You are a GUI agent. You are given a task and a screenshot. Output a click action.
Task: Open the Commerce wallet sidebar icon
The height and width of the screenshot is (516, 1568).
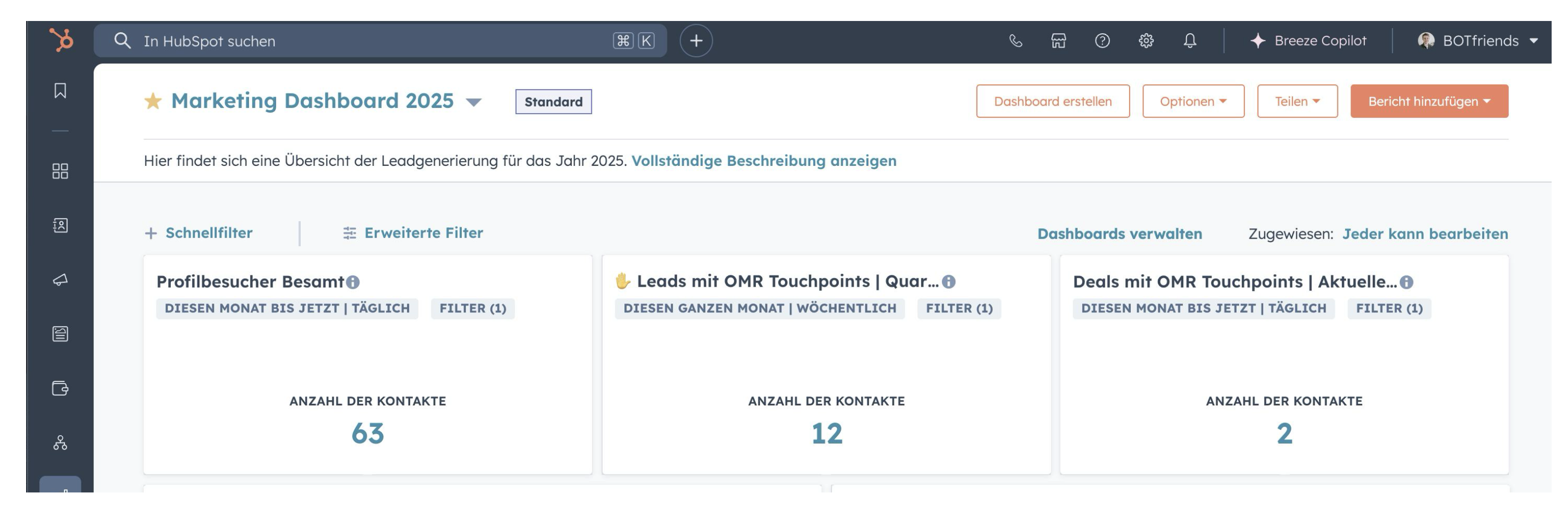[60, 388]
